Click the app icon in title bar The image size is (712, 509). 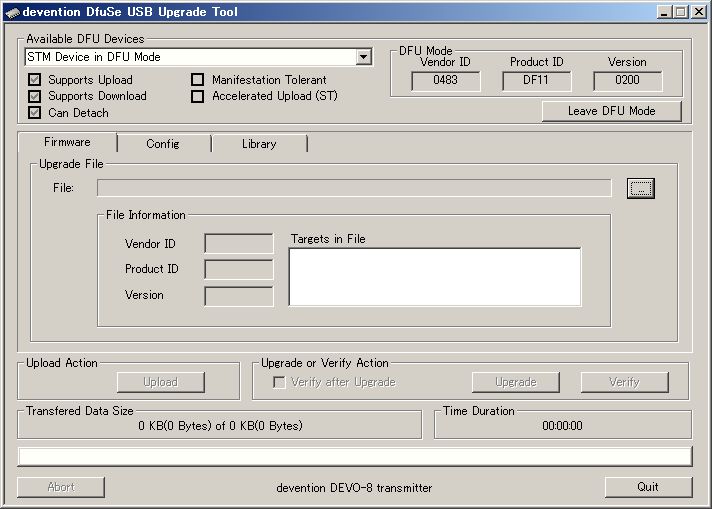coord(13,12)
